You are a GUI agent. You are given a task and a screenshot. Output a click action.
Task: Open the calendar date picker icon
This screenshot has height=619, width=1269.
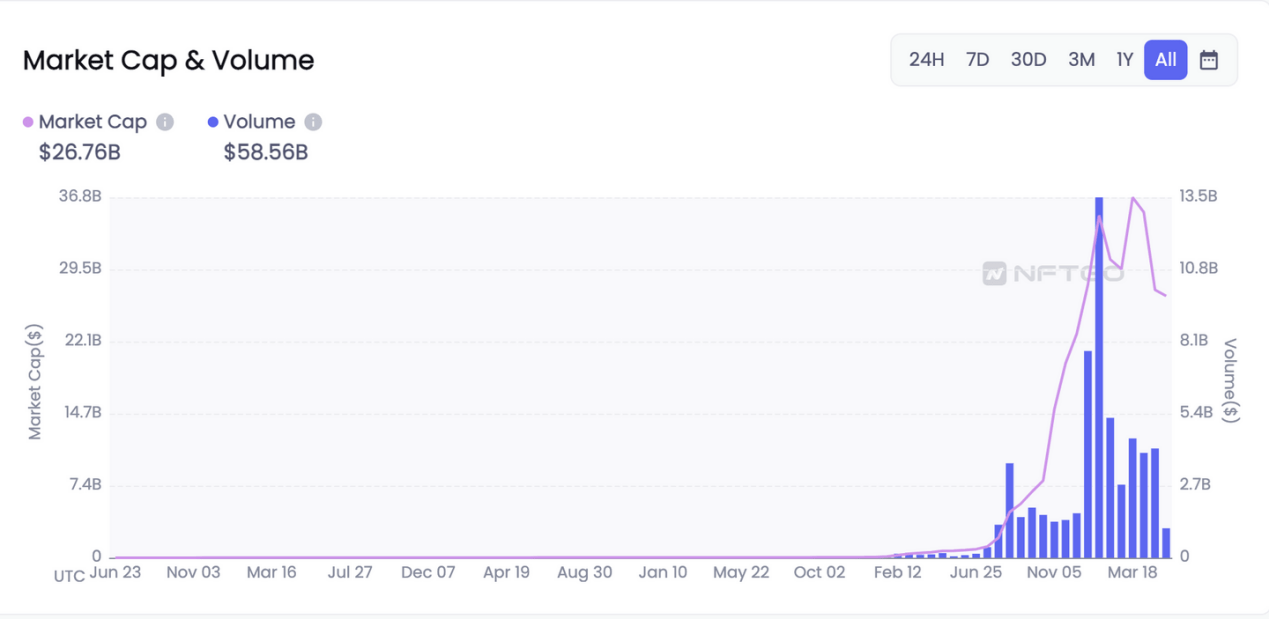[1208, 60]
